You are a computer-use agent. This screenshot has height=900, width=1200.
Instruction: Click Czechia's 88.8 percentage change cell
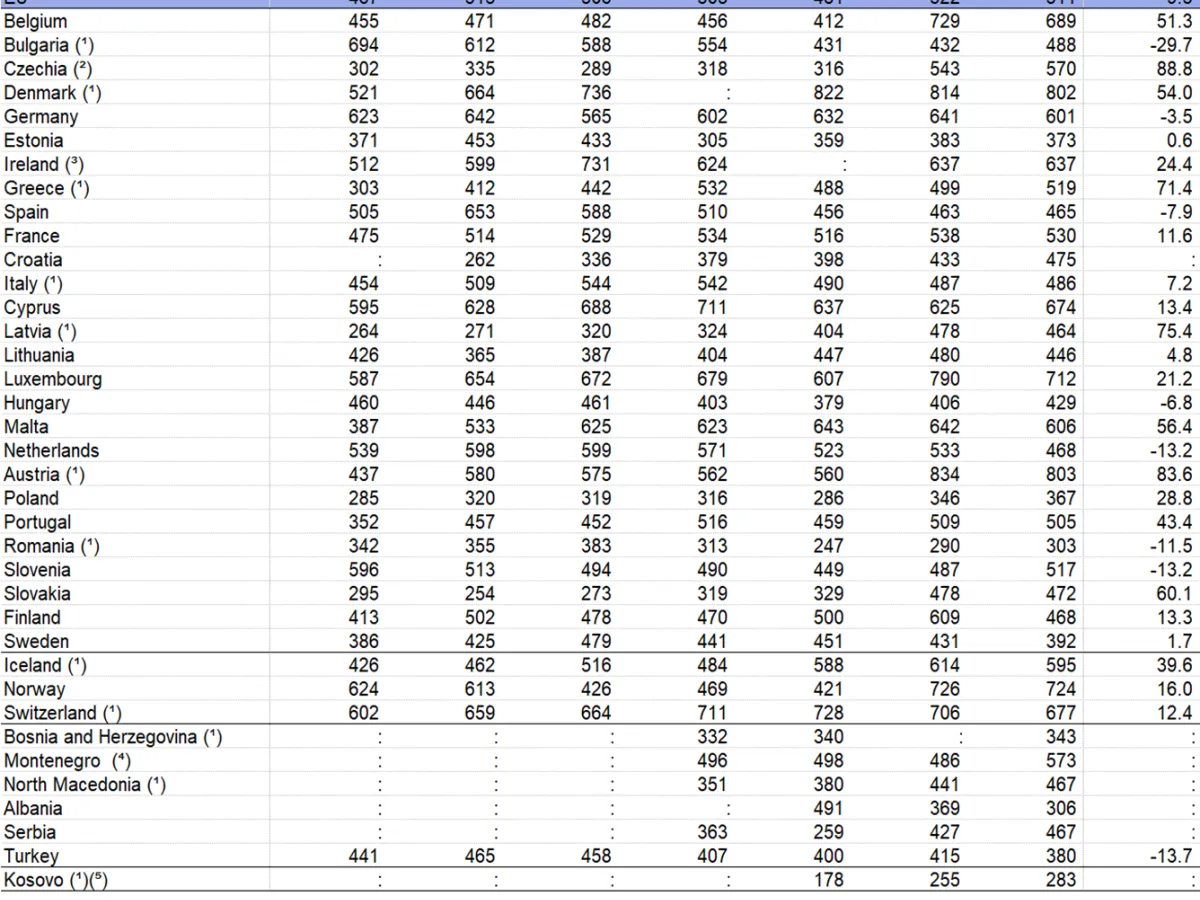(1173, 69)
